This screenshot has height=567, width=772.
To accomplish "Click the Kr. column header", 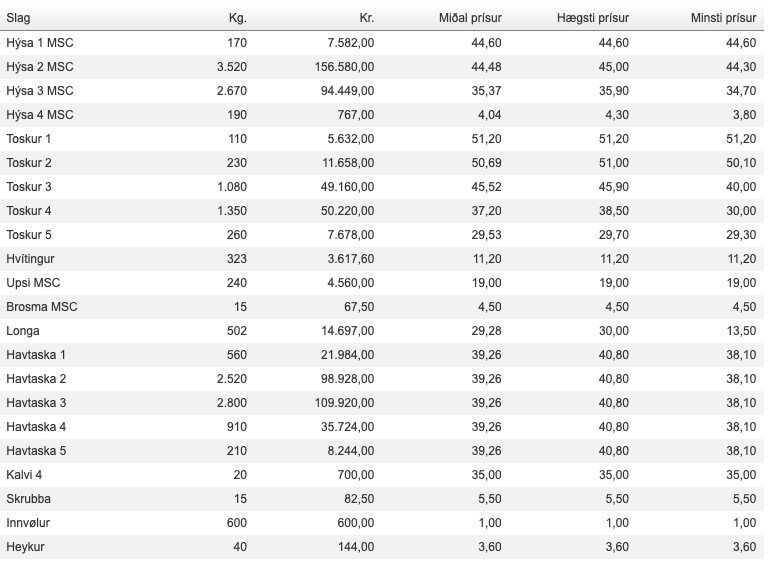I will point(366,18).
